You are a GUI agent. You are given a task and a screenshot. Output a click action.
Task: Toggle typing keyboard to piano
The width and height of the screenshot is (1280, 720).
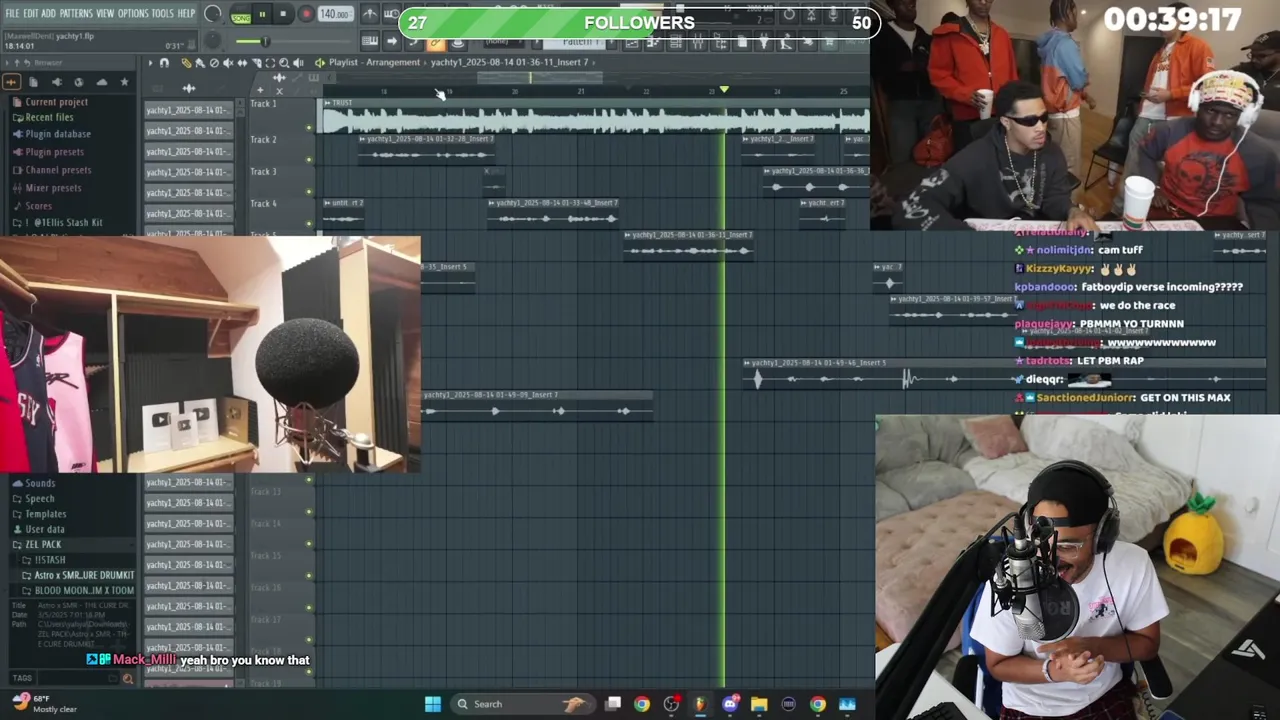pyautogui.click(x=368, y=41)
